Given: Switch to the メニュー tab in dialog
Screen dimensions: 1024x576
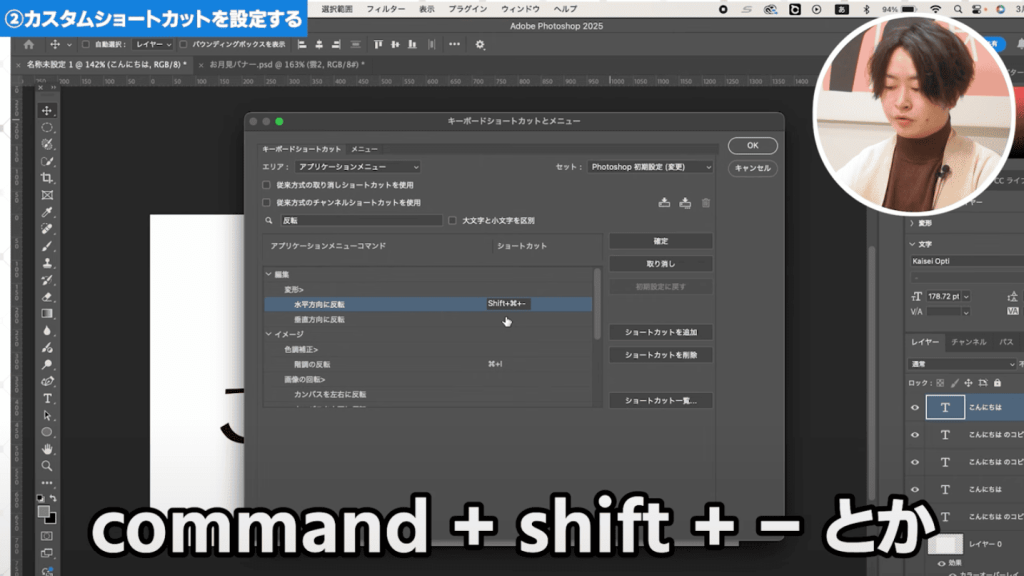Looking at the screenshot, I should 364,150.
